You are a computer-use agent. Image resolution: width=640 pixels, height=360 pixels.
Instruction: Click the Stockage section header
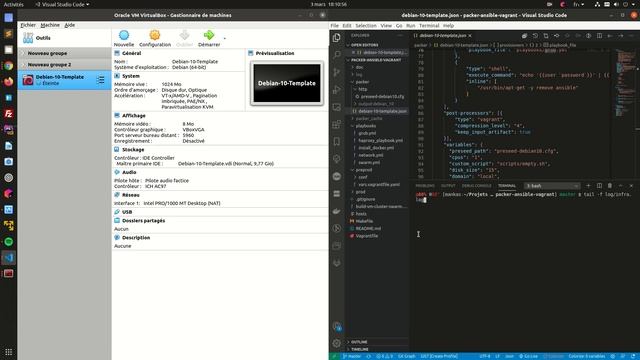[x=133, y=149]
